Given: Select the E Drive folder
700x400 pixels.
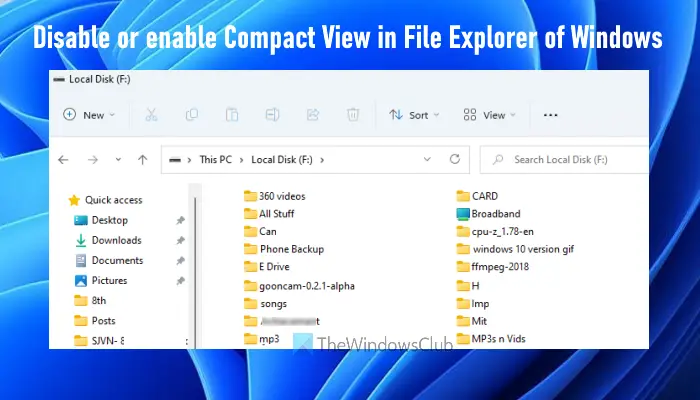Looking at the screenshot, I should pos(267,267).
